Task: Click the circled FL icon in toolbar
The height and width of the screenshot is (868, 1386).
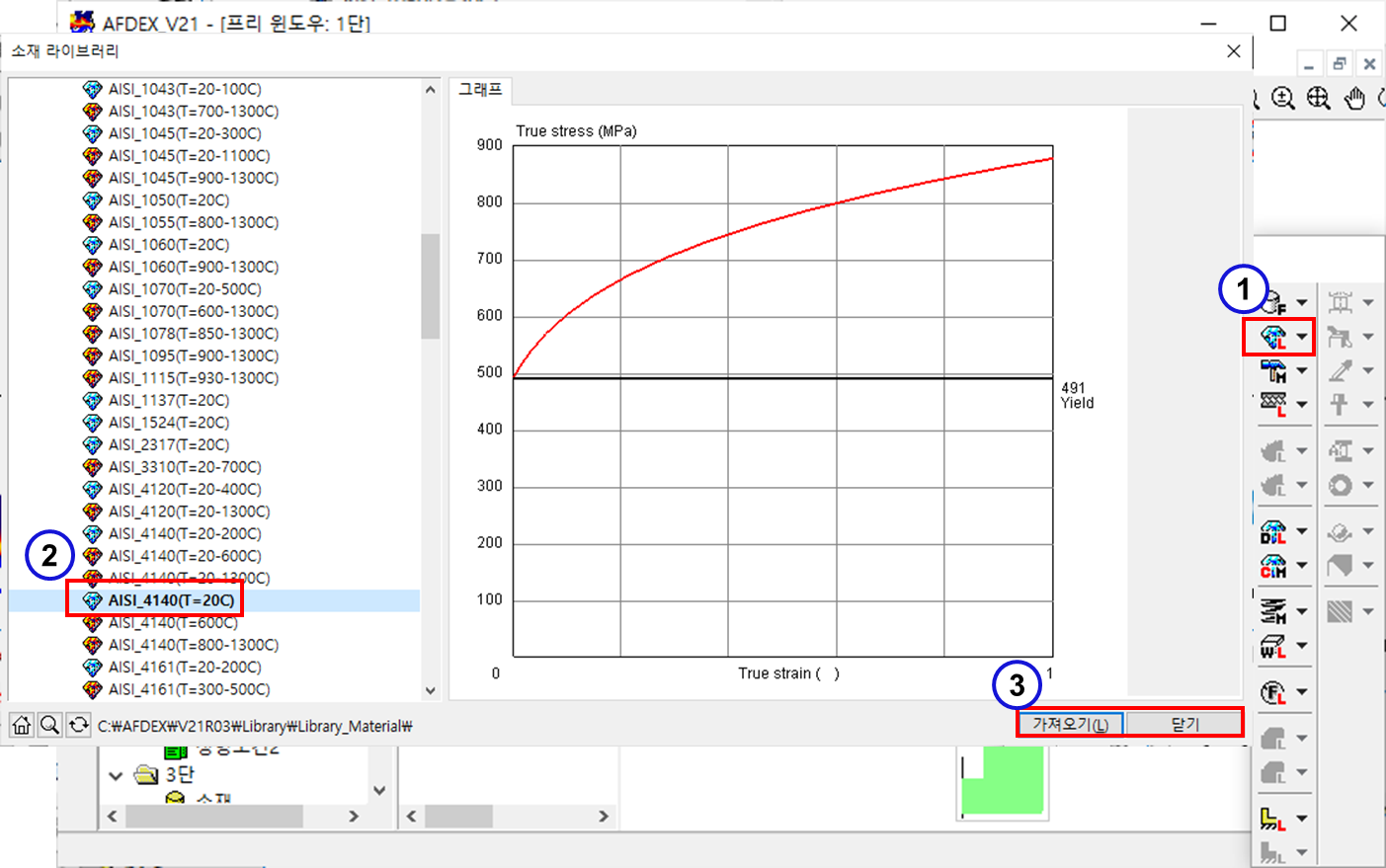Action: [x=1272, y=692]
